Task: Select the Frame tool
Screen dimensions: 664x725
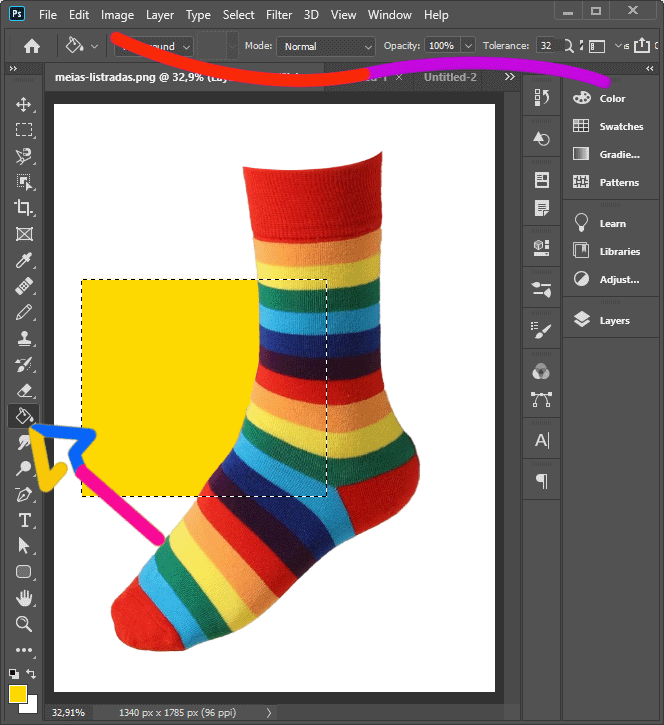Action: 24,234
